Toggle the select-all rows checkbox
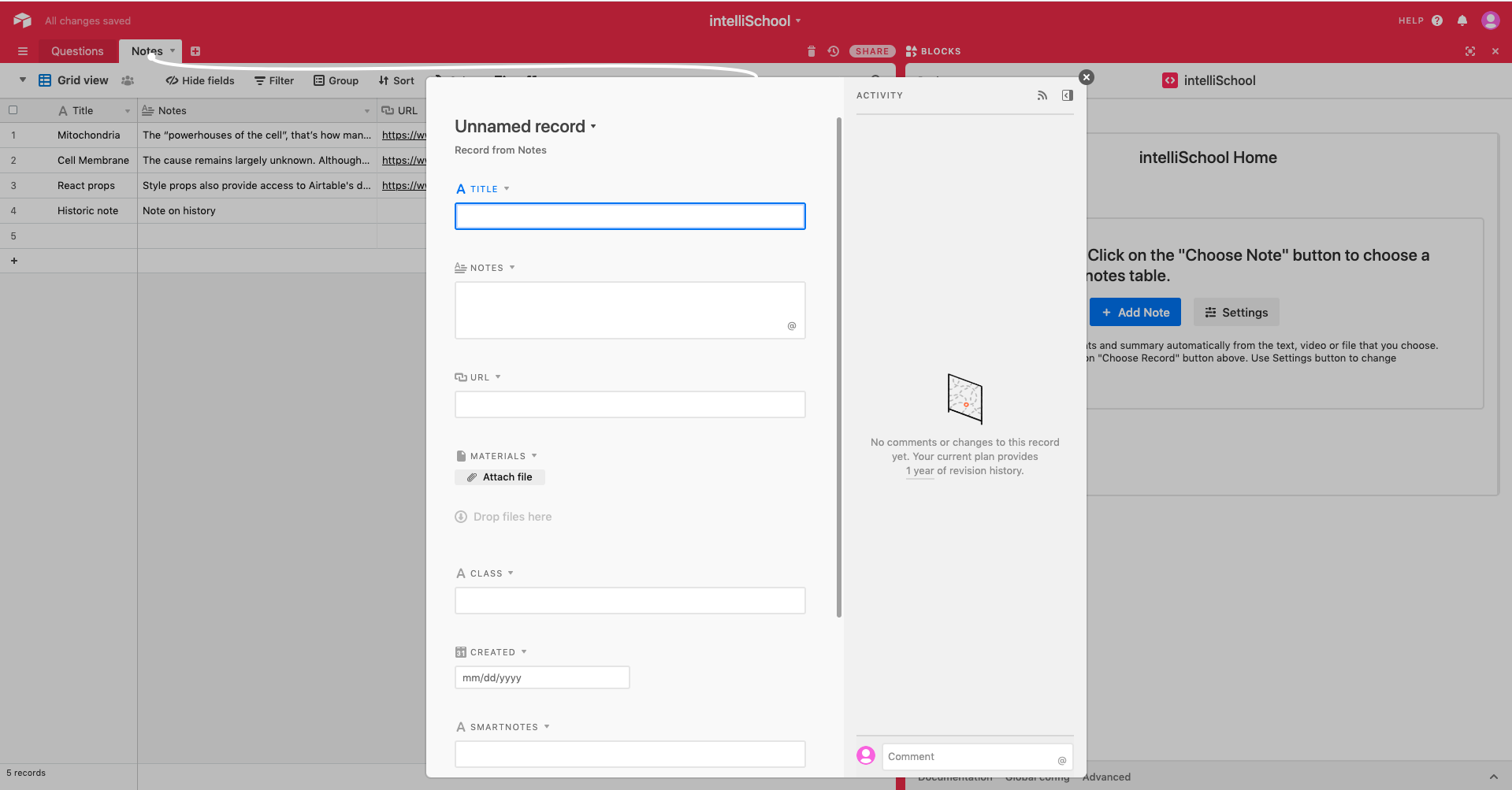 tap(13, 110)
